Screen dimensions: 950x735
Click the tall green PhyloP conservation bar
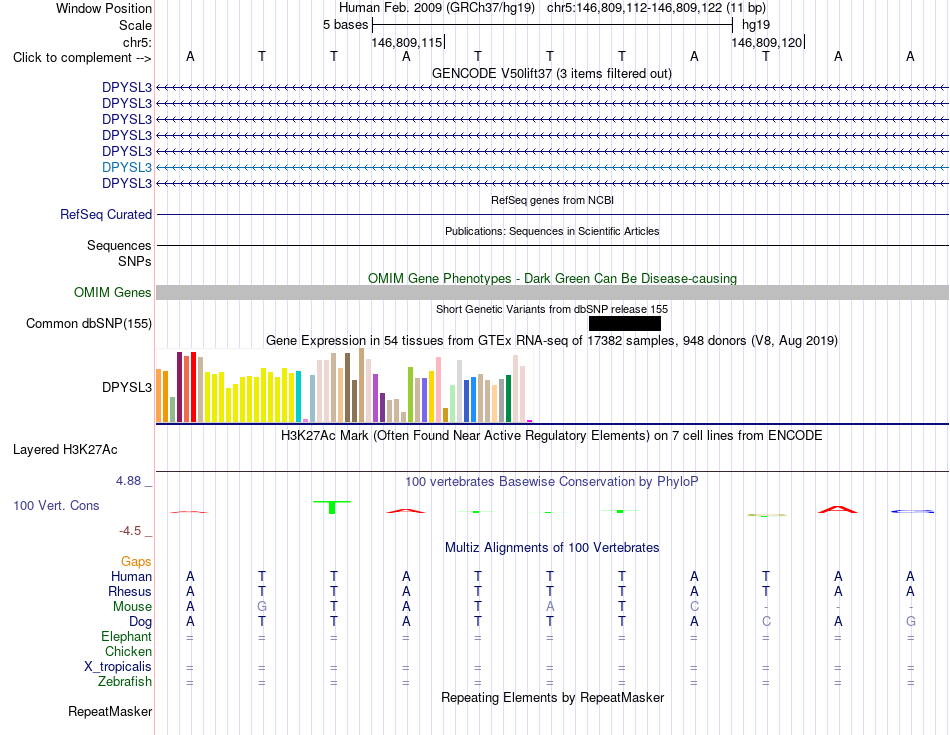click(x=332, y=507)
